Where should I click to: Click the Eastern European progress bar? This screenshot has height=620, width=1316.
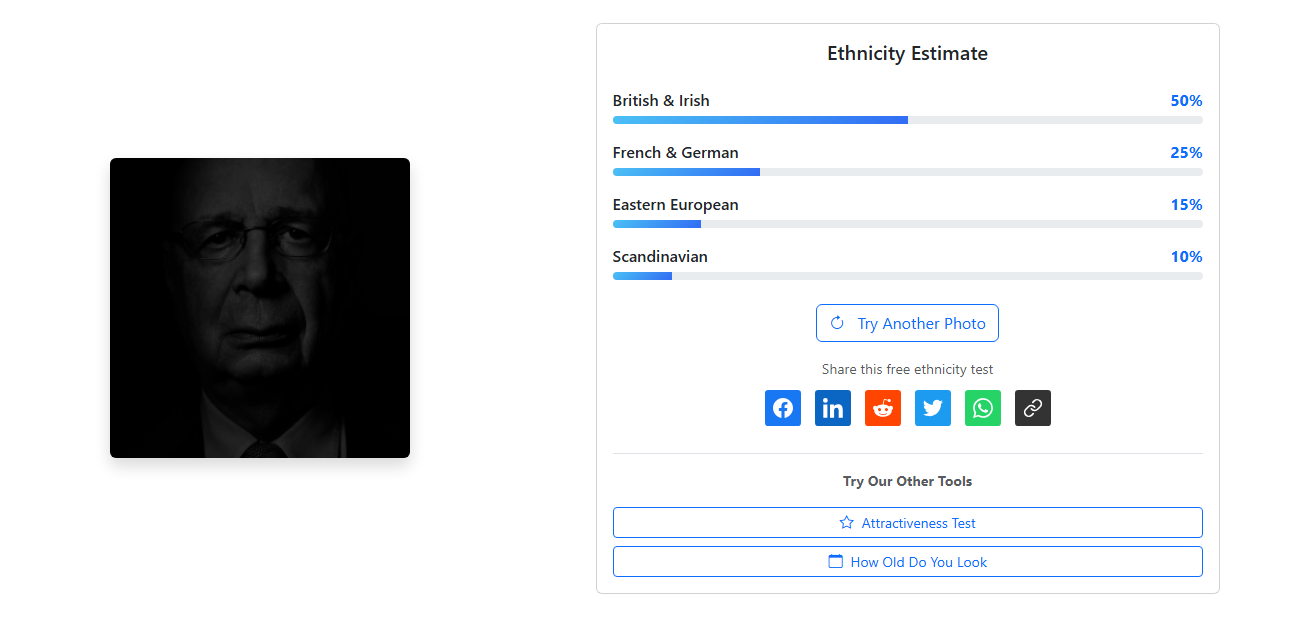(x=907, y=224)
